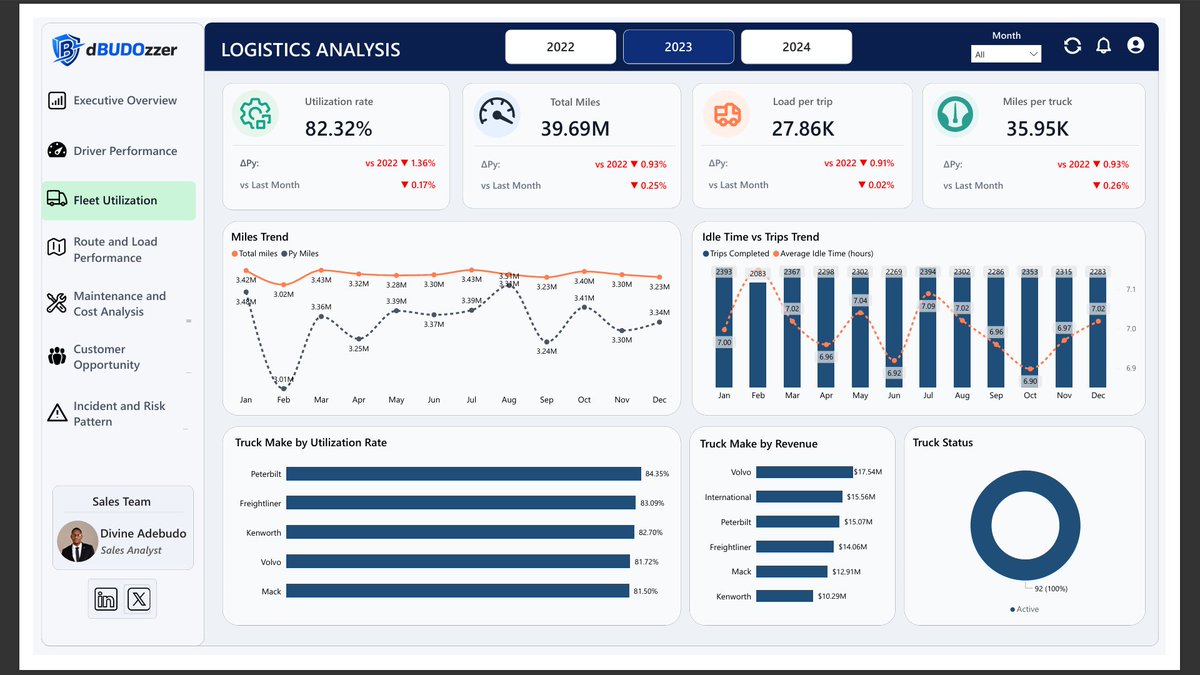1200x675 pixels.
Task: Select the International revenue bar
Action: [x=800, y=496]
